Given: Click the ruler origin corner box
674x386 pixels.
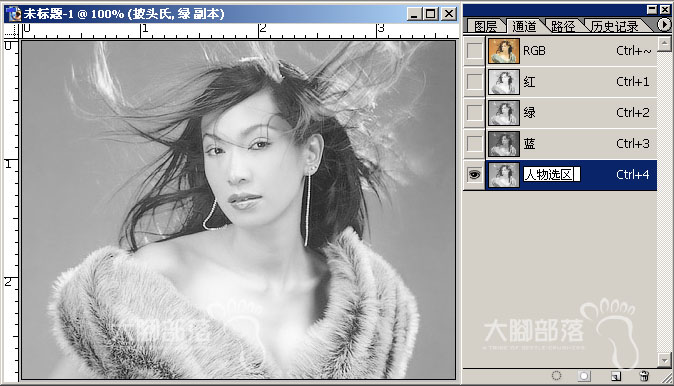Looking at the screenshot, I should [12, 31].
